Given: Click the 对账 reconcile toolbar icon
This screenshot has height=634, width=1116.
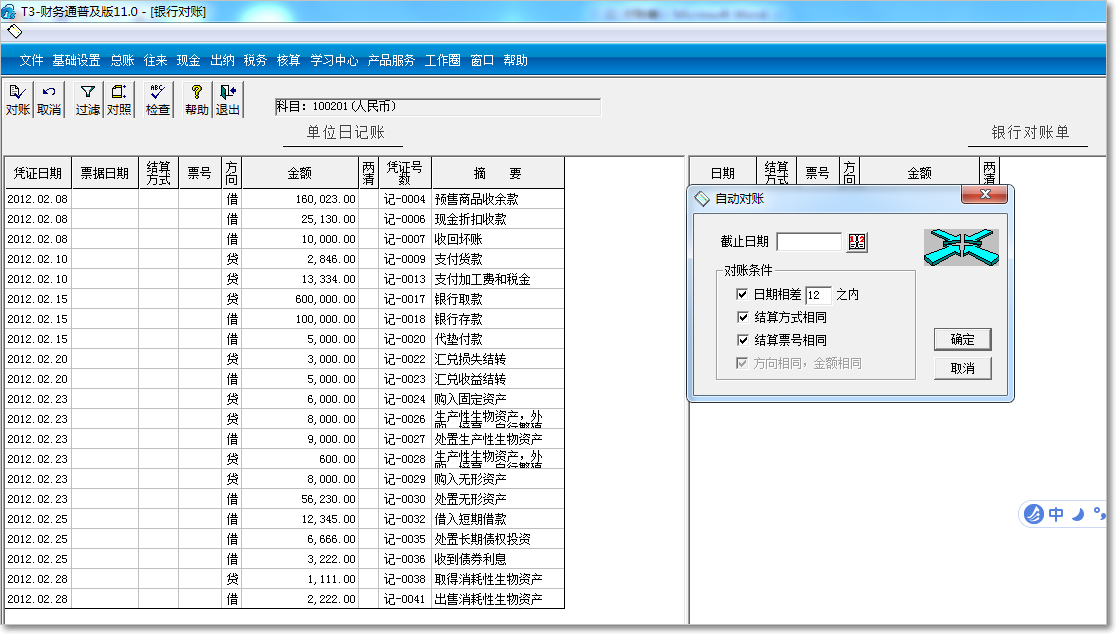Looking at the screenshot, I should coord(17,99).
